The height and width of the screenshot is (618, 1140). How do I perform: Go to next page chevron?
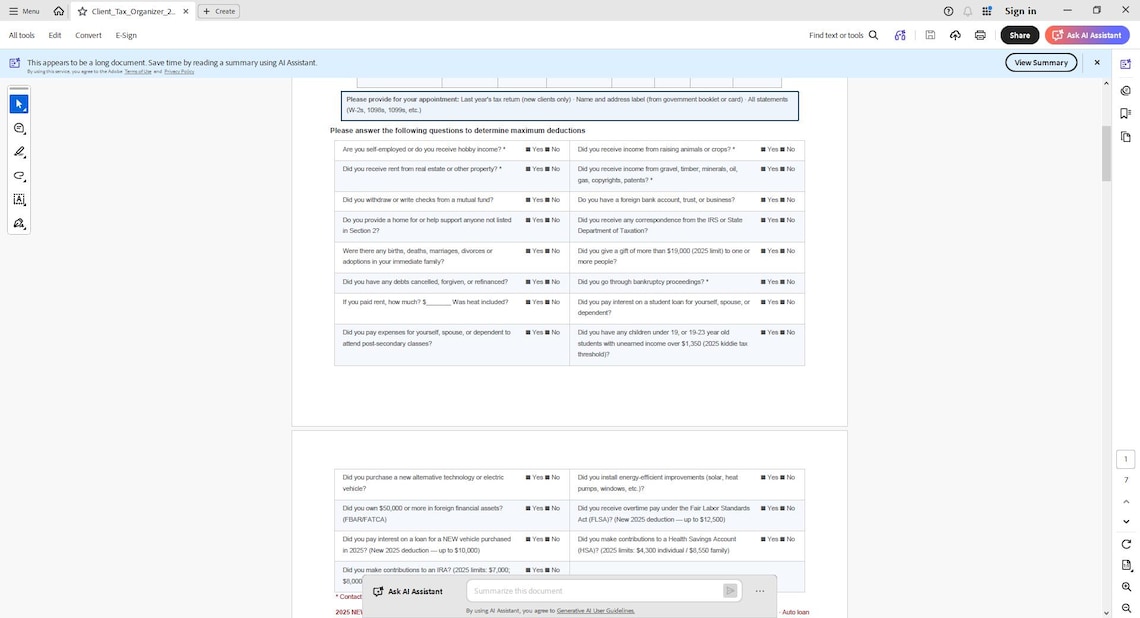tap(1126, 521)
